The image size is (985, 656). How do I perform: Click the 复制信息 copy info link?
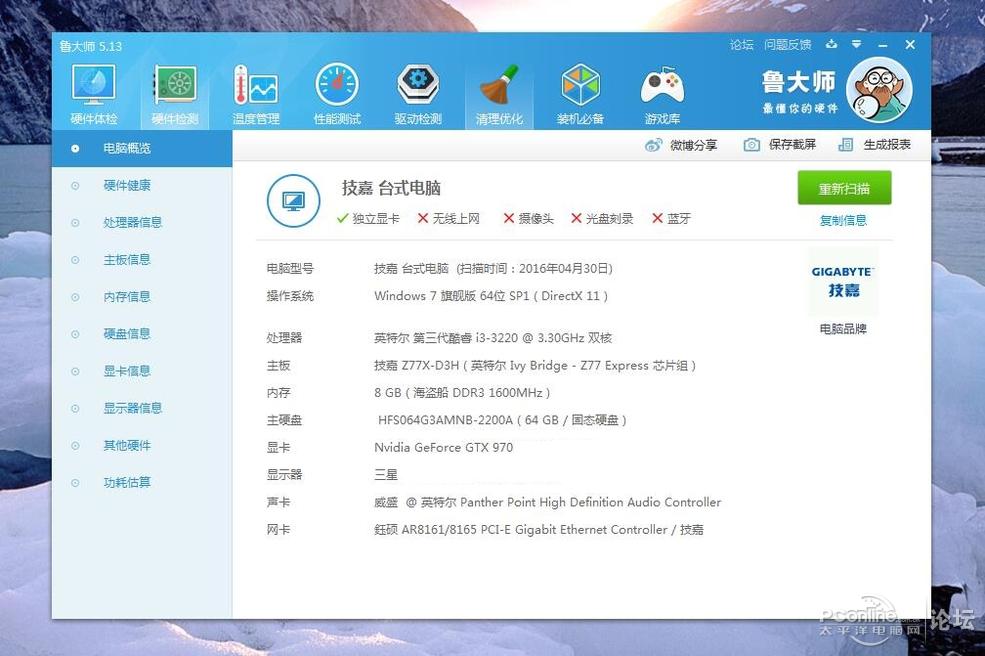843,221
